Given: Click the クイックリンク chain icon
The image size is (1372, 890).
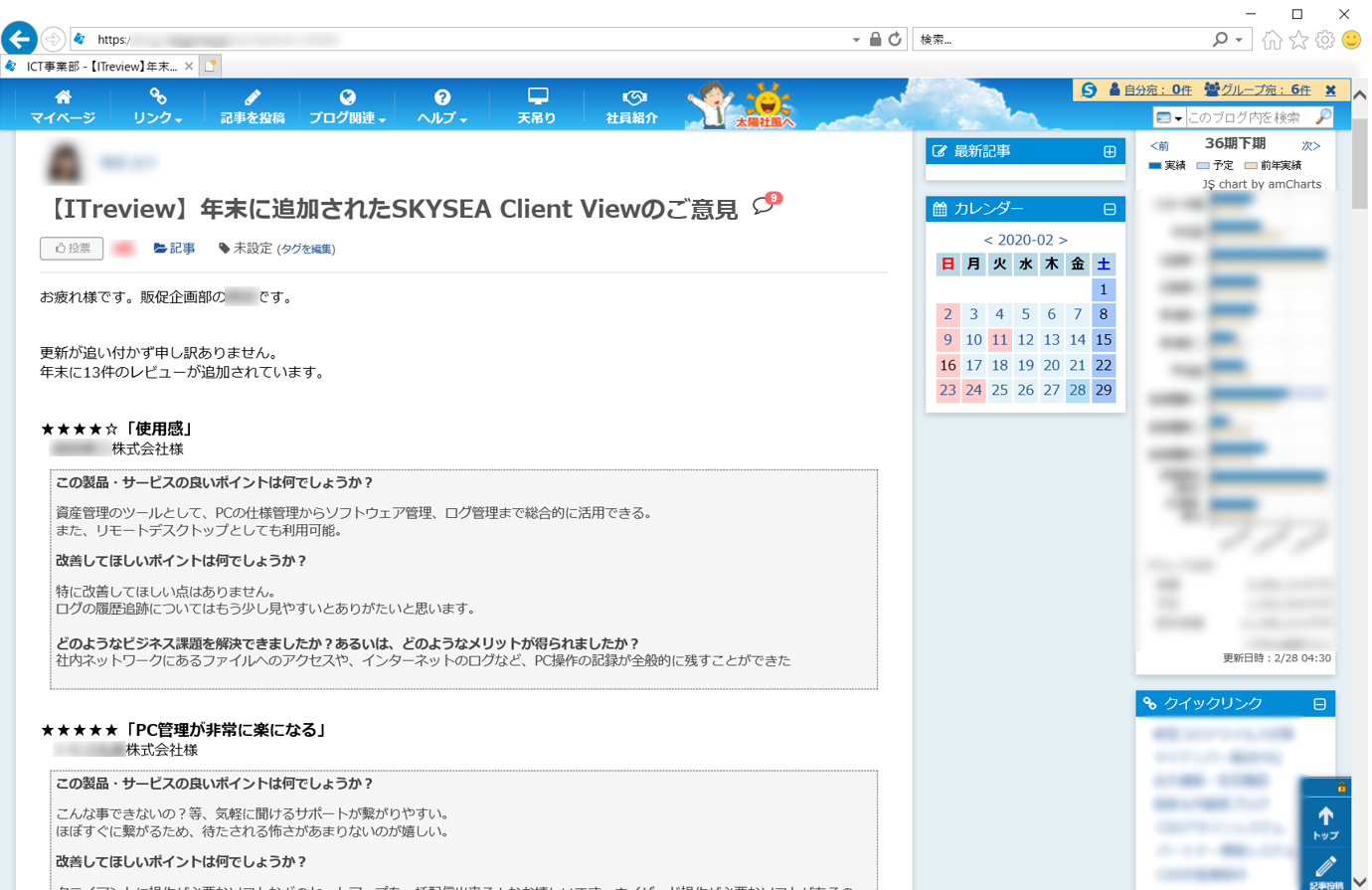Looking at the screenshot, I should click(x=1150, y=704).
